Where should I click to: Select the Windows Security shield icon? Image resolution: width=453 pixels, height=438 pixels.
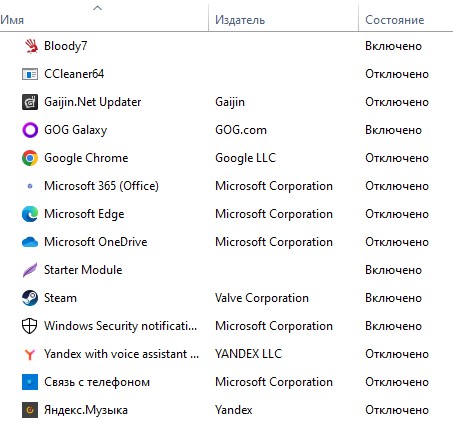point(29,326)
